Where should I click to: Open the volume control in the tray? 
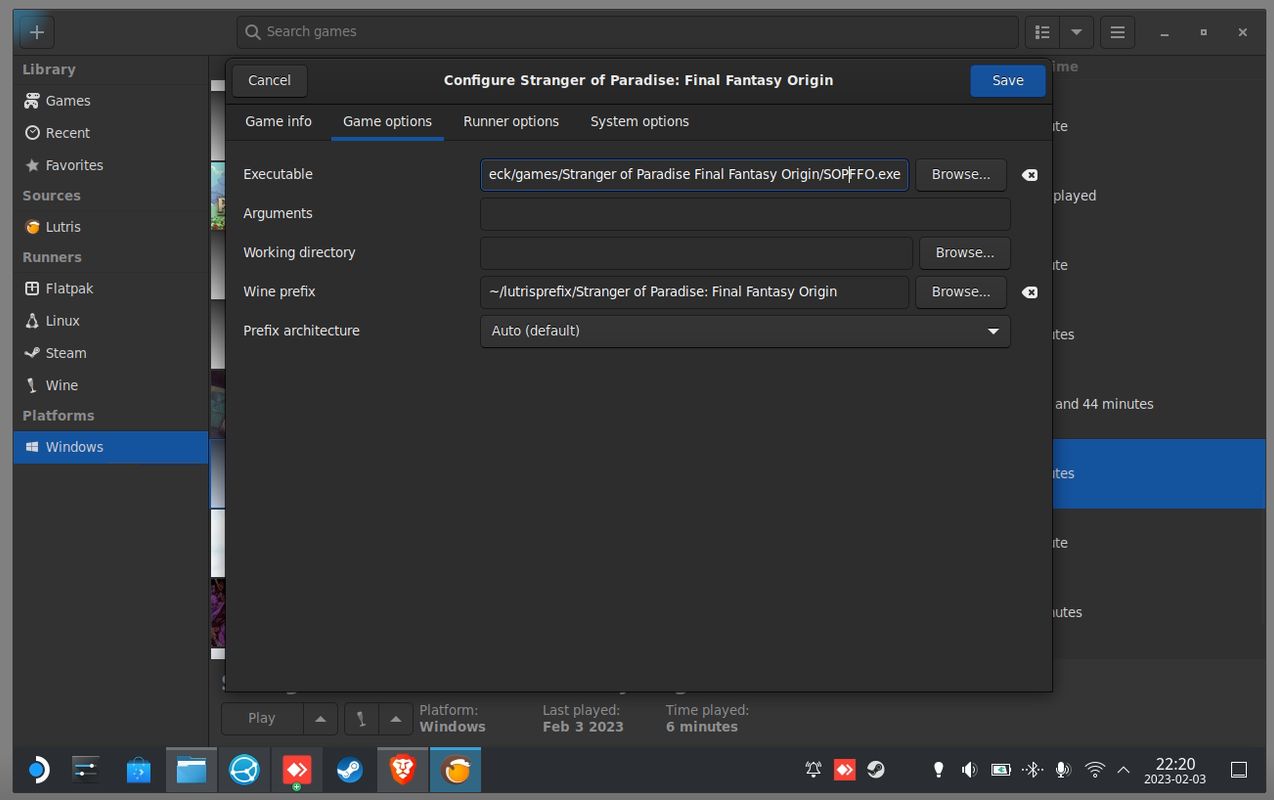click(969, 770)
